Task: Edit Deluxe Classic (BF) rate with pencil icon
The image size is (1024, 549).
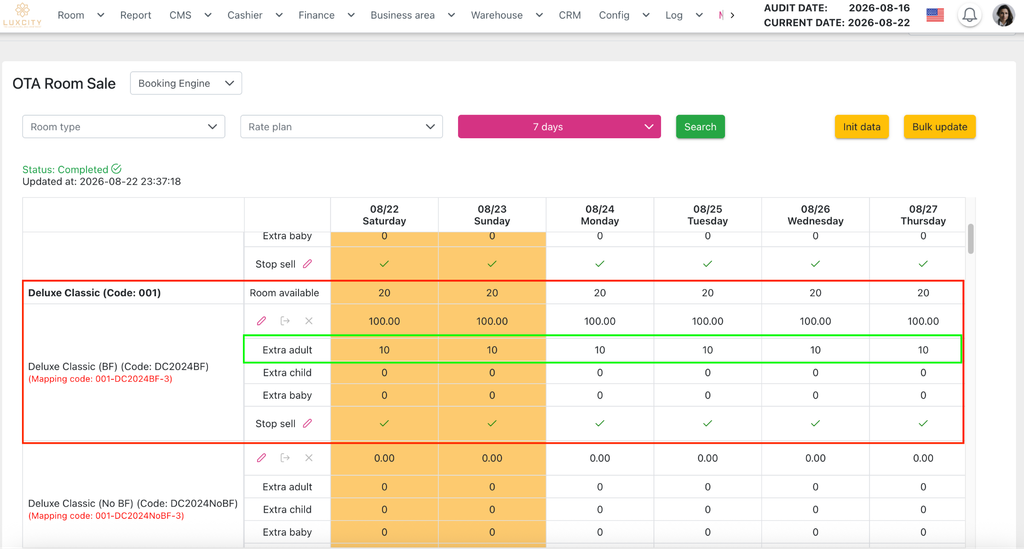Action: point(261,321)
